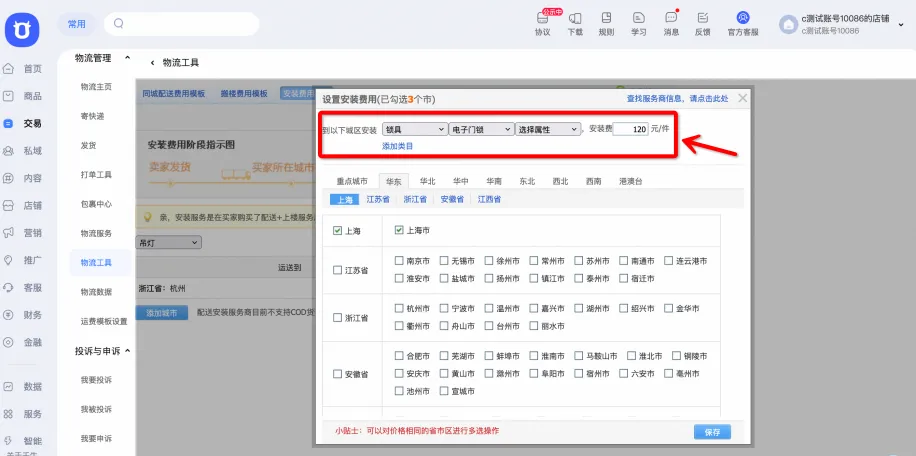Open 私域 in the sidebar
Image resolution: width=916 pixels, height=456 pixels.
[x=23, y=151]
